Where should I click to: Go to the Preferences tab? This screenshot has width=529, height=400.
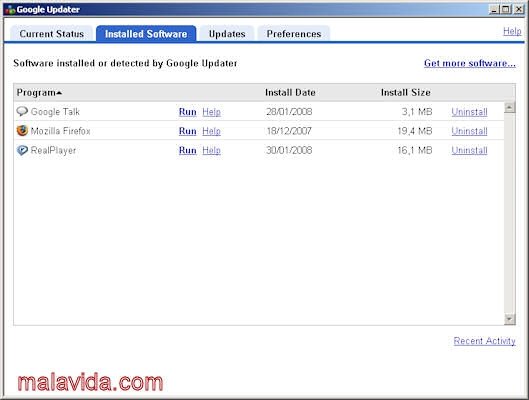point(294,34)
